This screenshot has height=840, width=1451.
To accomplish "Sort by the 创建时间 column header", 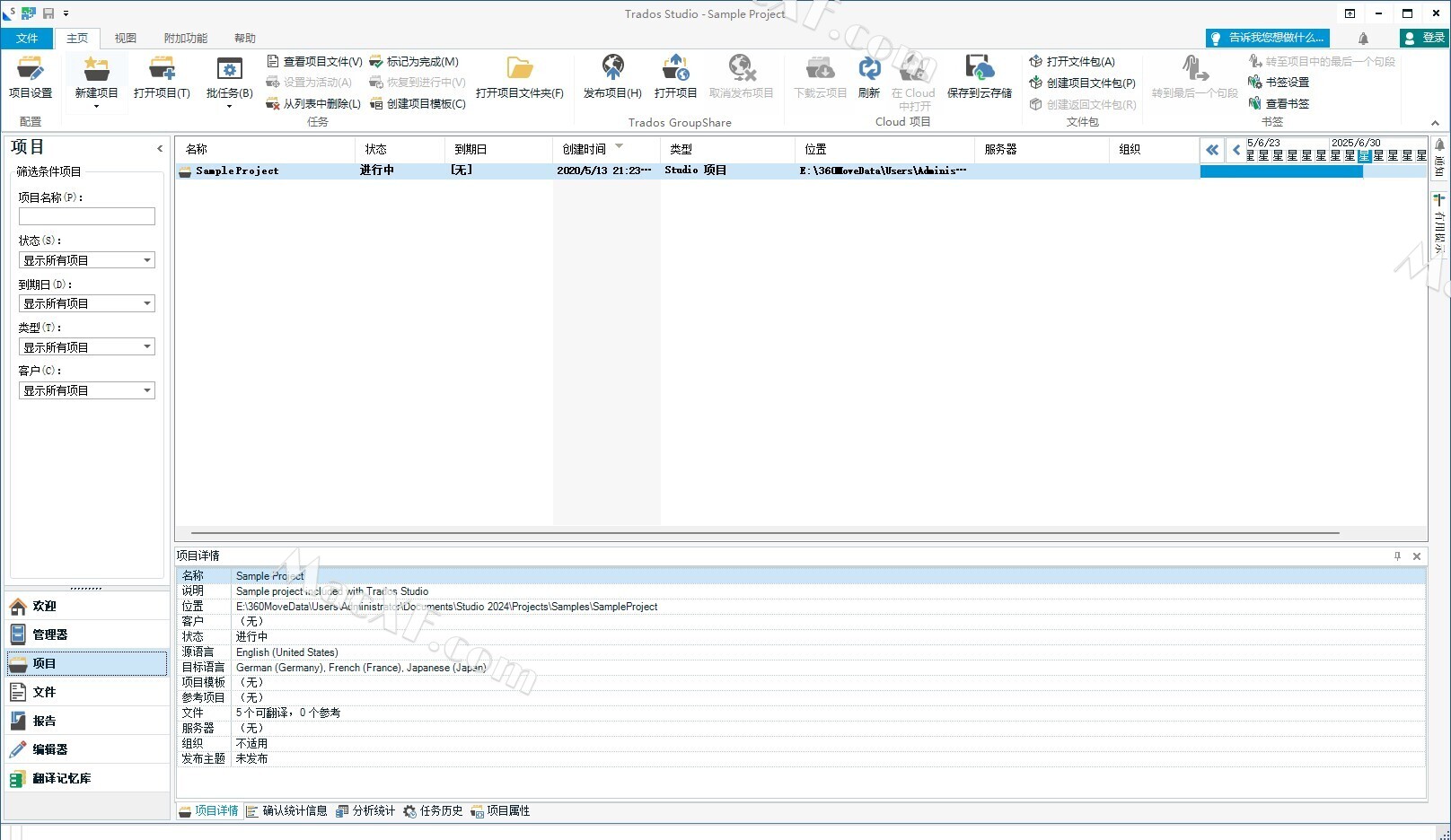I will tap(606, 149).
